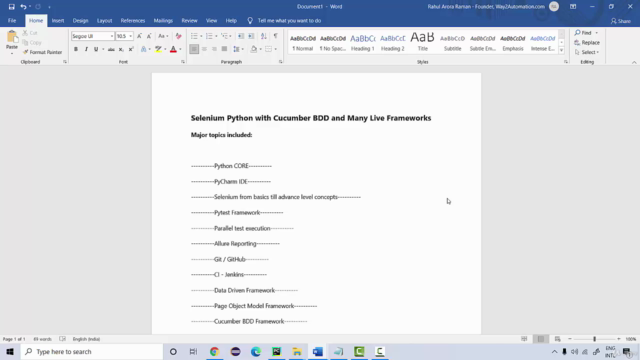Select Center paragraph alignment
The width and height of the screenshot is (640, 360).
pos(204,49)
